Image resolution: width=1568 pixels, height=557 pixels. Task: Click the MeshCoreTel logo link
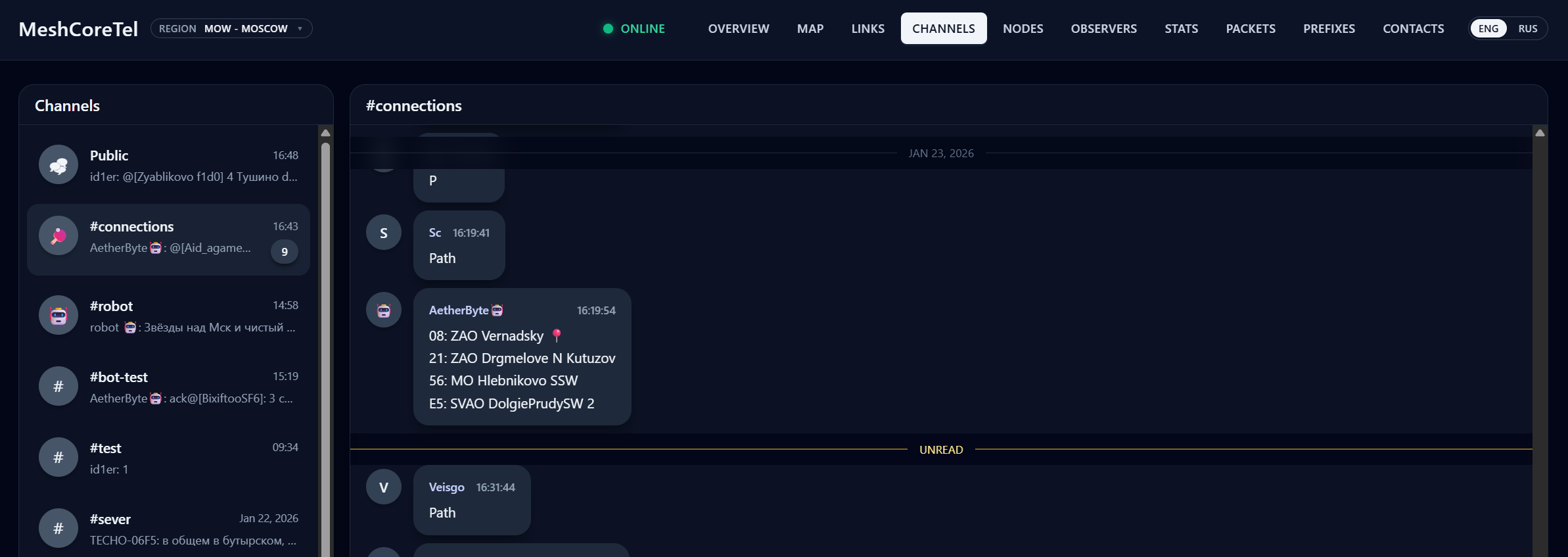(x=78, y=29)
